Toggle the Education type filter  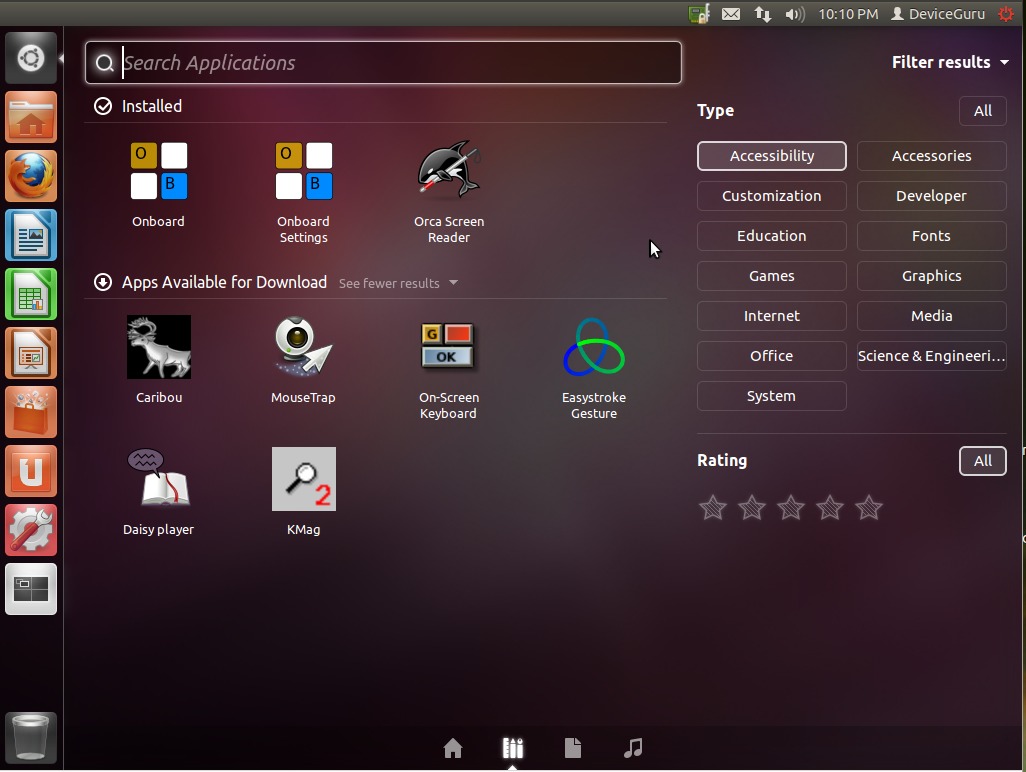click(x=771, y=236)
